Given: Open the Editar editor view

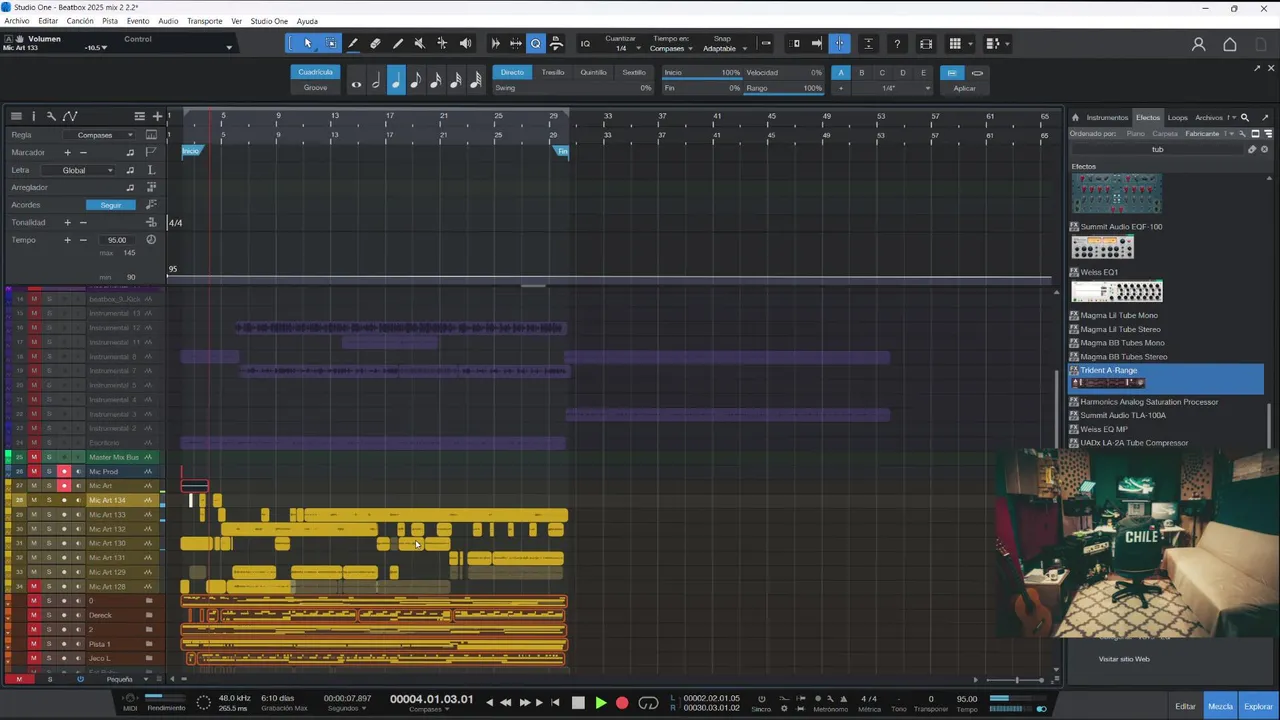Looking at the screenshot, I should [1185, 706].
